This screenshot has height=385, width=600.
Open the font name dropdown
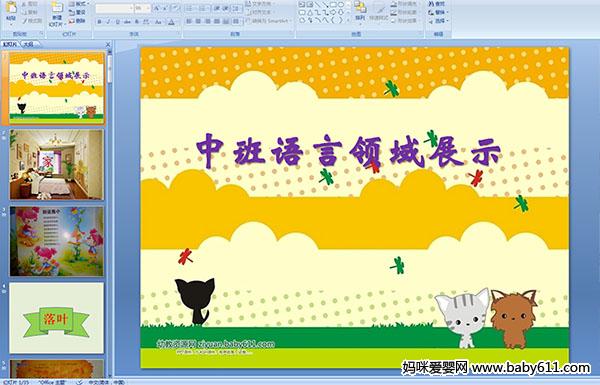point(131,8)
